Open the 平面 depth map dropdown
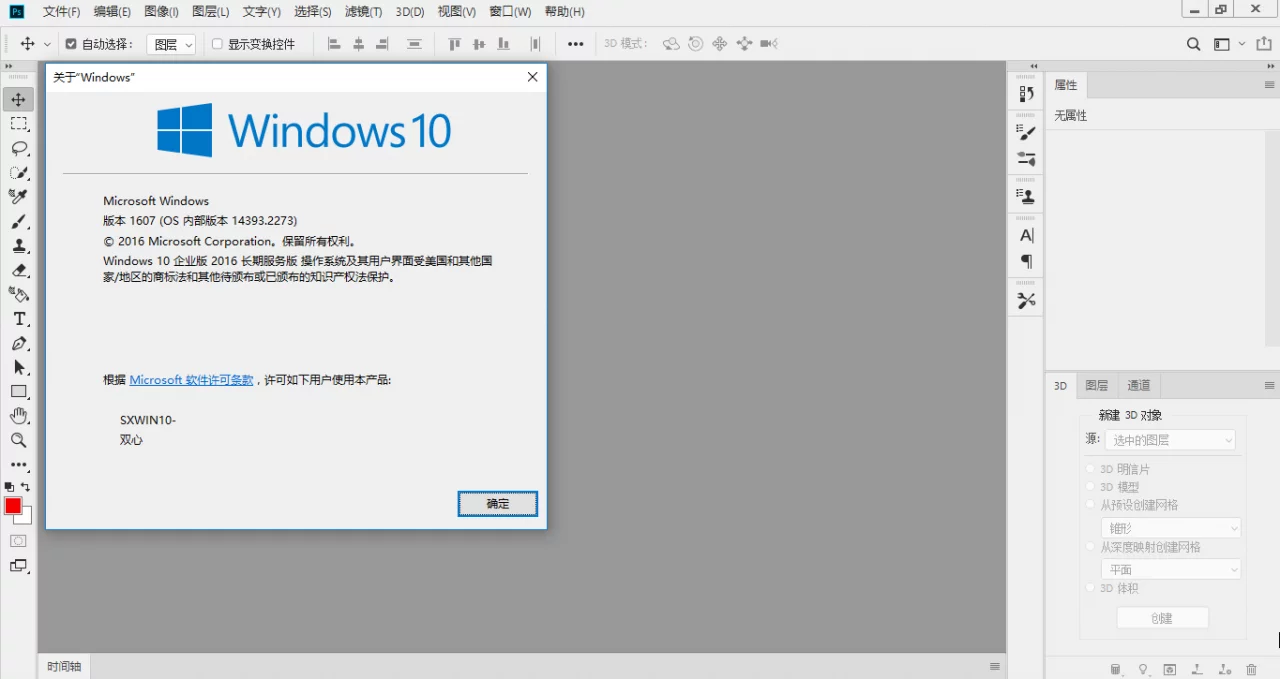This screenshot has width=1280, height=679. coord(1171,568)
